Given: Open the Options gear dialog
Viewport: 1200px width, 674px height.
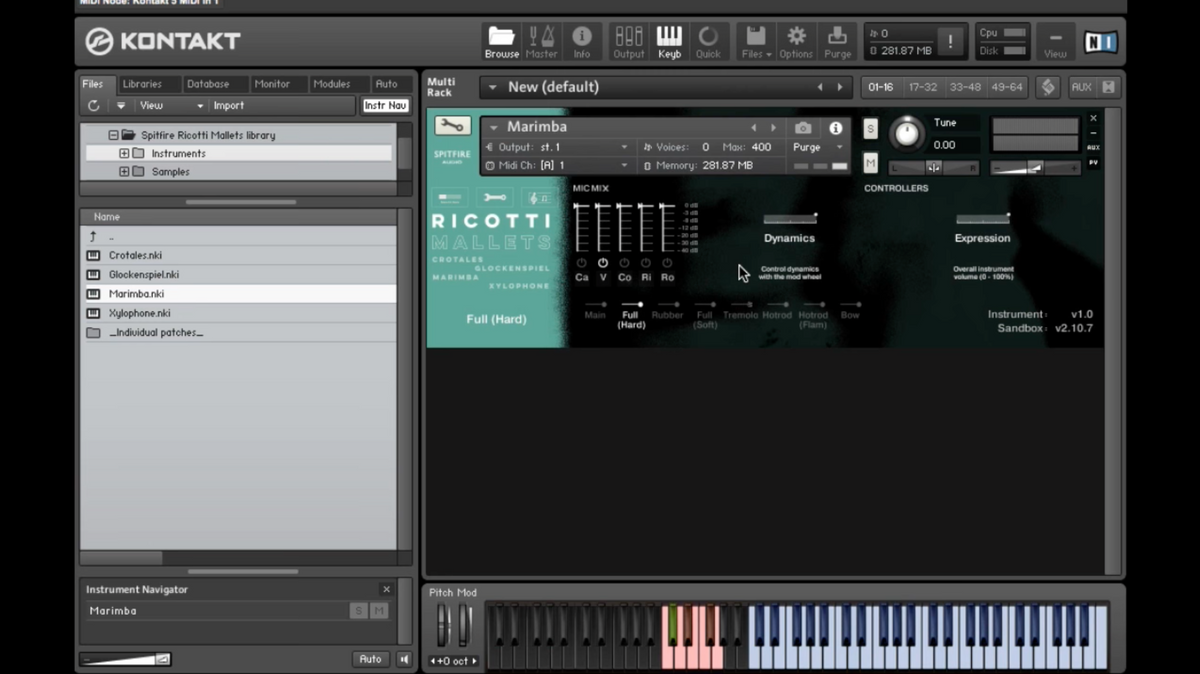Looking at the screenshot, I should click(x=796, y=42).
